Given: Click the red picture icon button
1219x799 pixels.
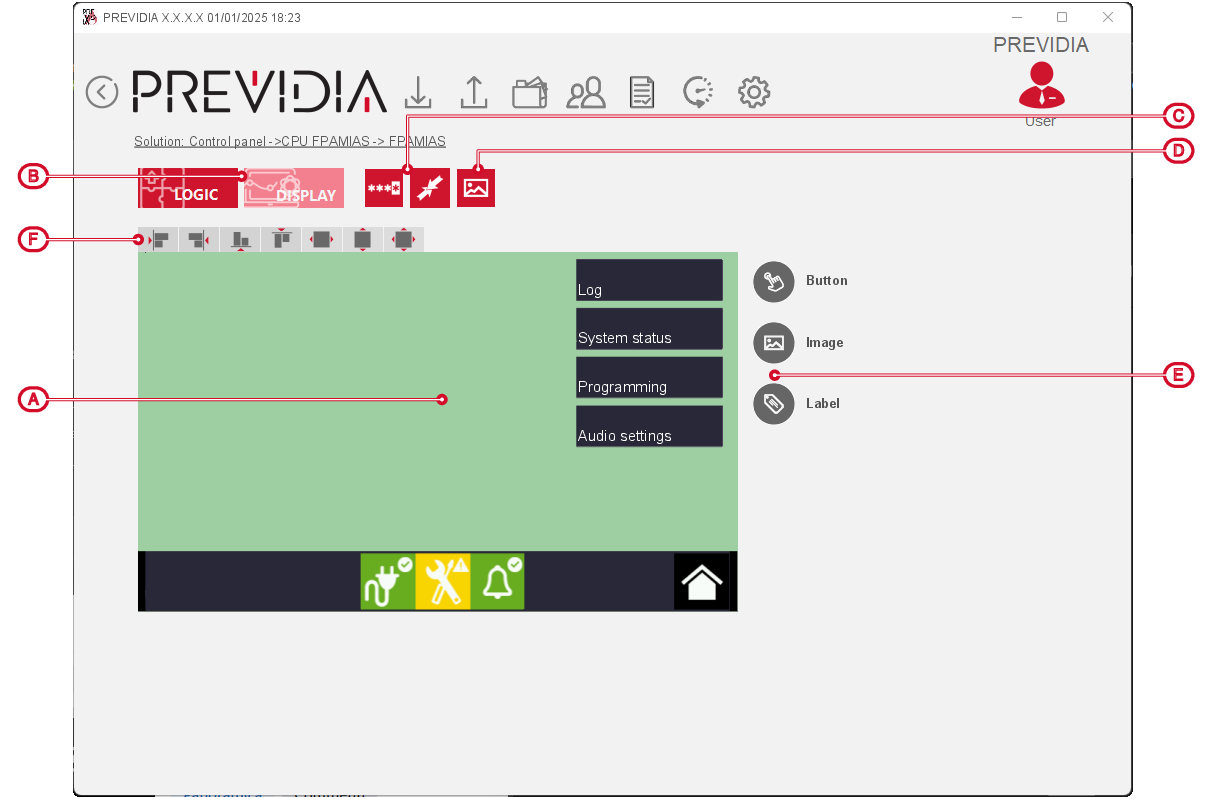Looking at the screenshot, I should [476, 188].
